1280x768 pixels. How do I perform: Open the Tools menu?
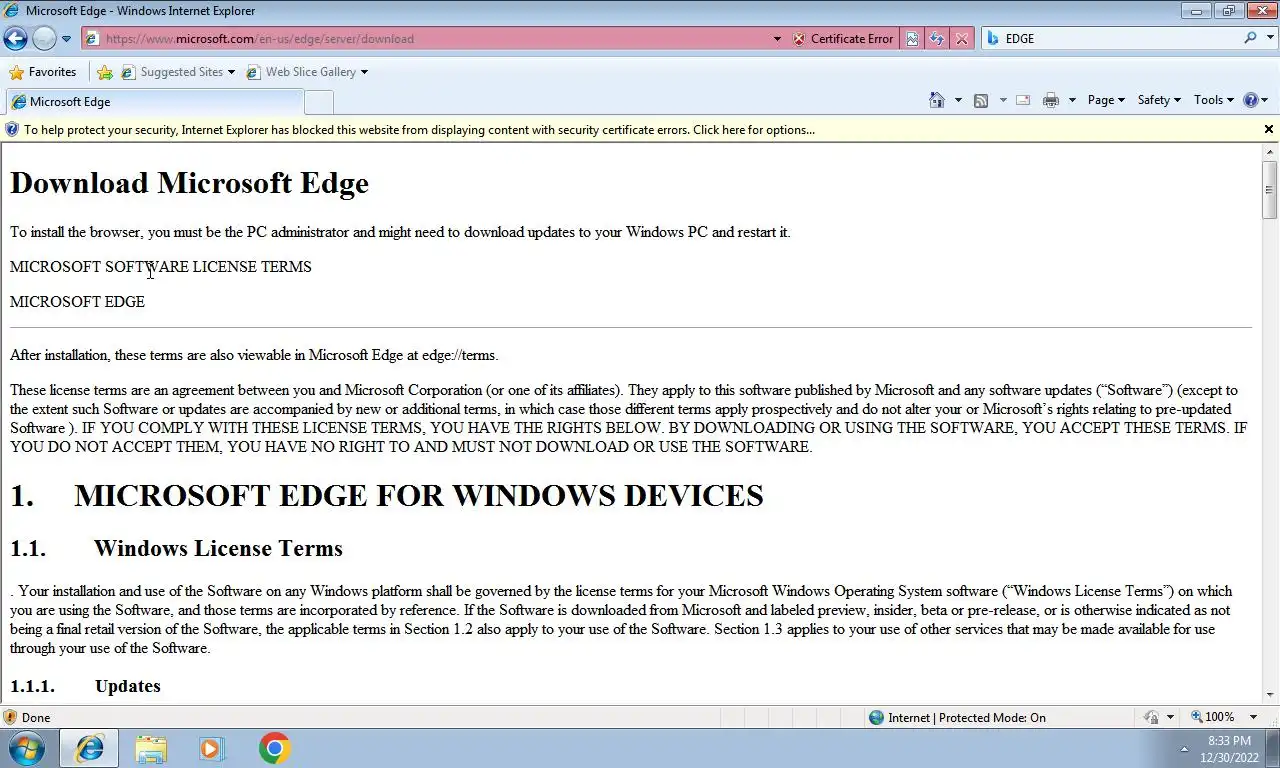coord(1214,100)
